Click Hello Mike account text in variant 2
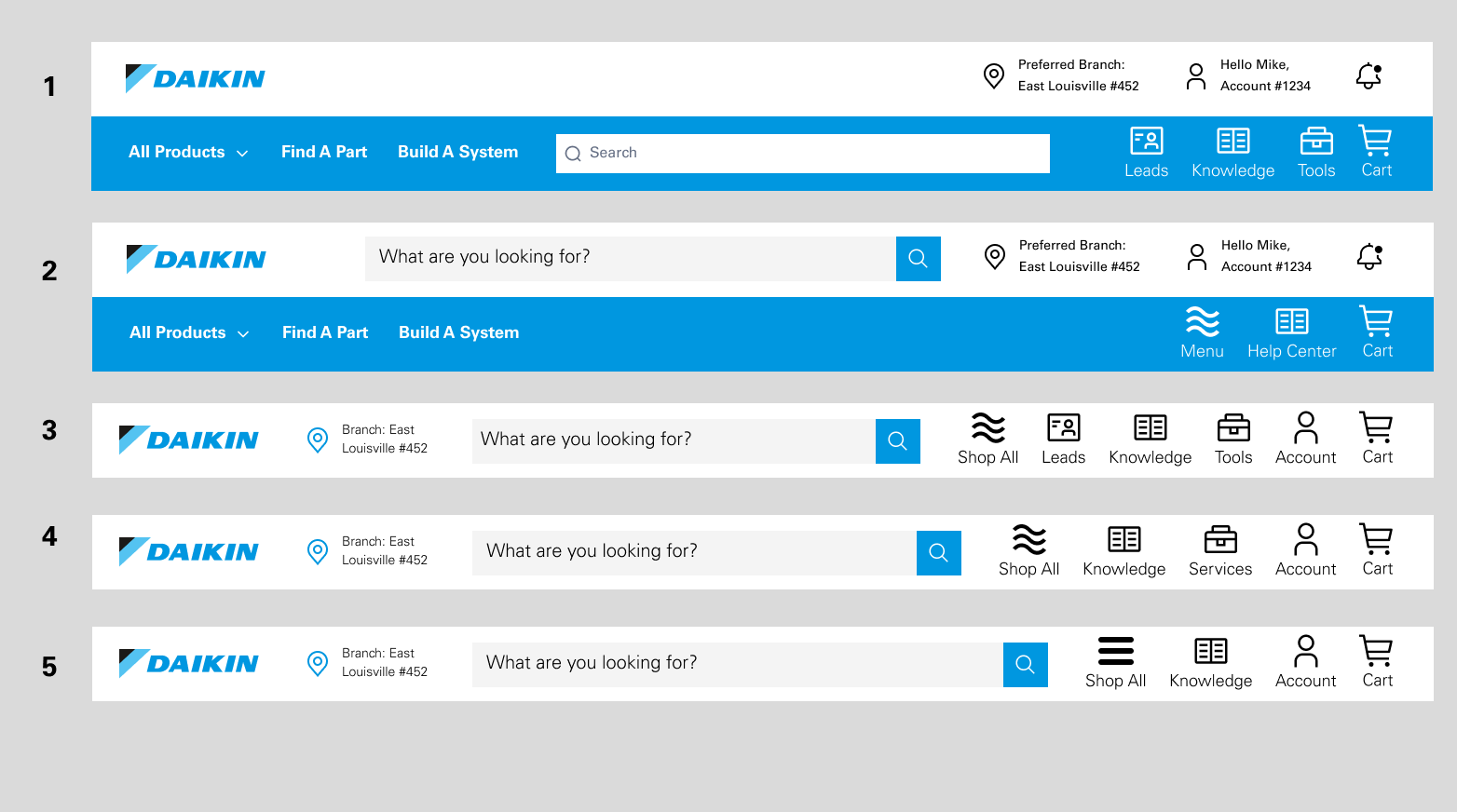 tap(1266, 256)
